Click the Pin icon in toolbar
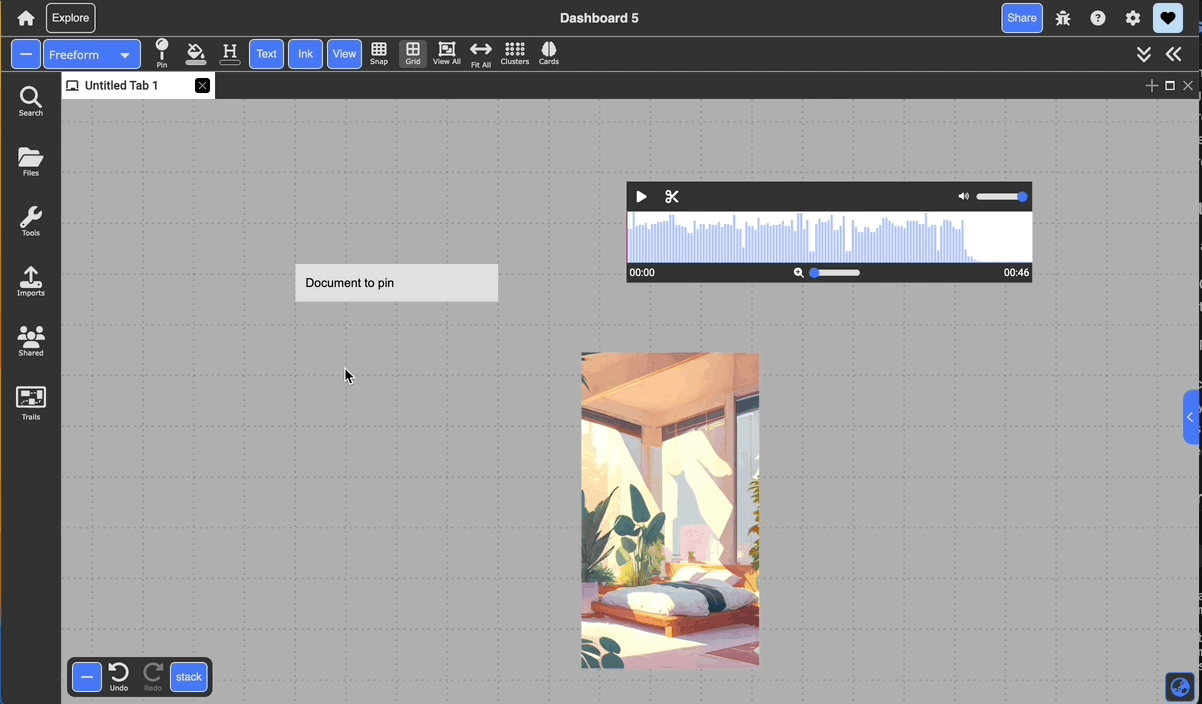 click(162, 53)
